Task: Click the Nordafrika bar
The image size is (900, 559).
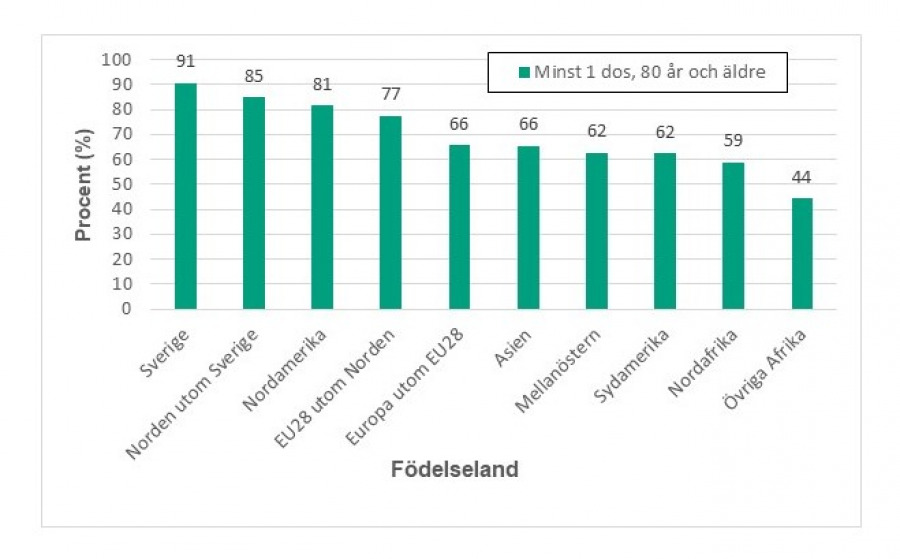Action: click(x=733, y=236)
